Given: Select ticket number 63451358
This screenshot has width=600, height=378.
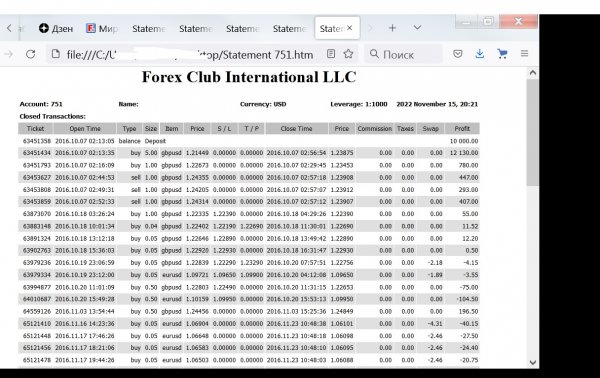Looking at the screenshot, I should (37, 141).
